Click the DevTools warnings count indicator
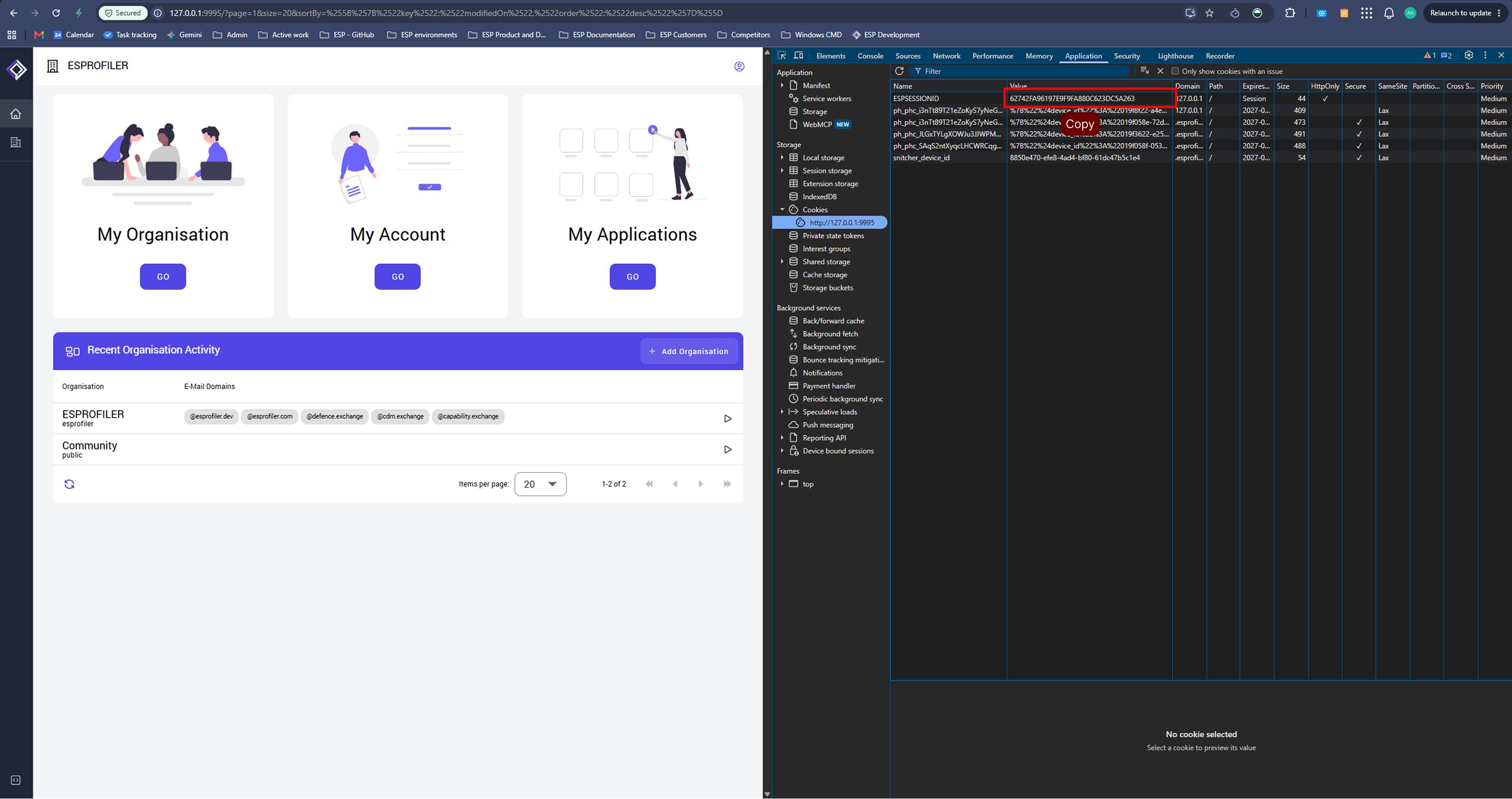 pos(1430,56)
